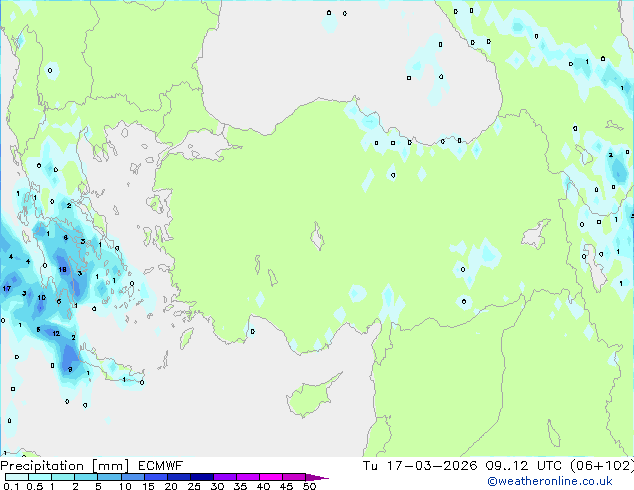Click the '18' precipitation value over Greece
This screenshot has height=490, width=634.
click(x=62, y=270)
